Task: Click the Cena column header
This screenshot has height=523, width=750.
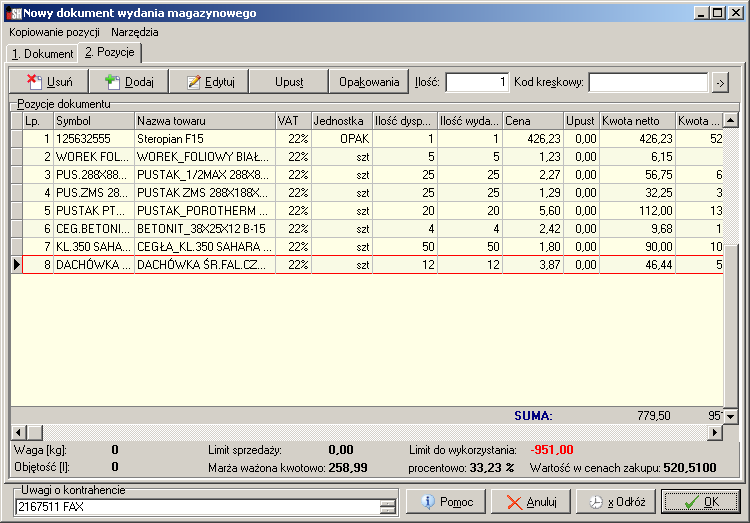Action: [533, 121]
